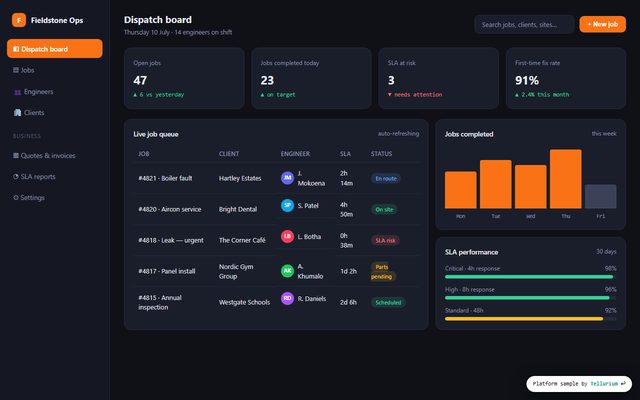The width and height of the screenshot is (640, 400).
Task: Click The Corner Café client cell
Action: (242, 240)
